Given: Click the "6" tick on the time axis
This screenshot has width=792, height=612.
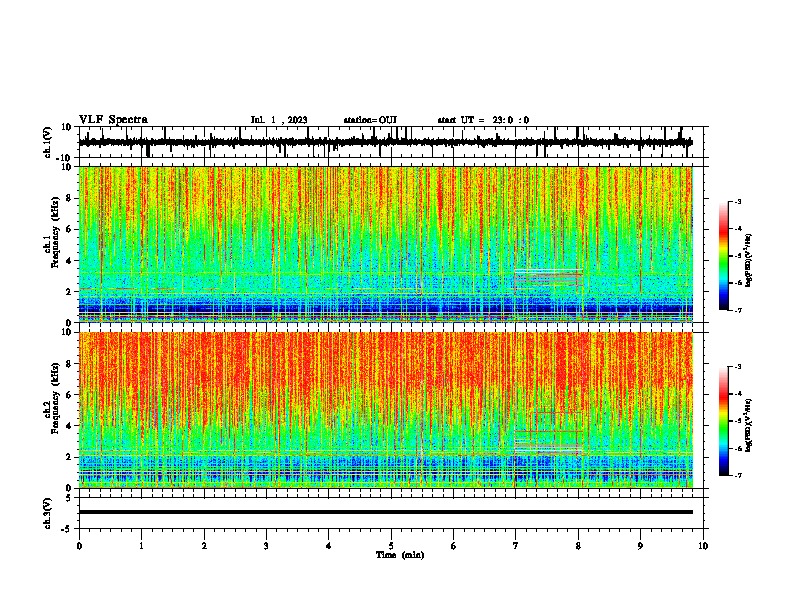Looking at the screenshot, I should pos(453,546).
